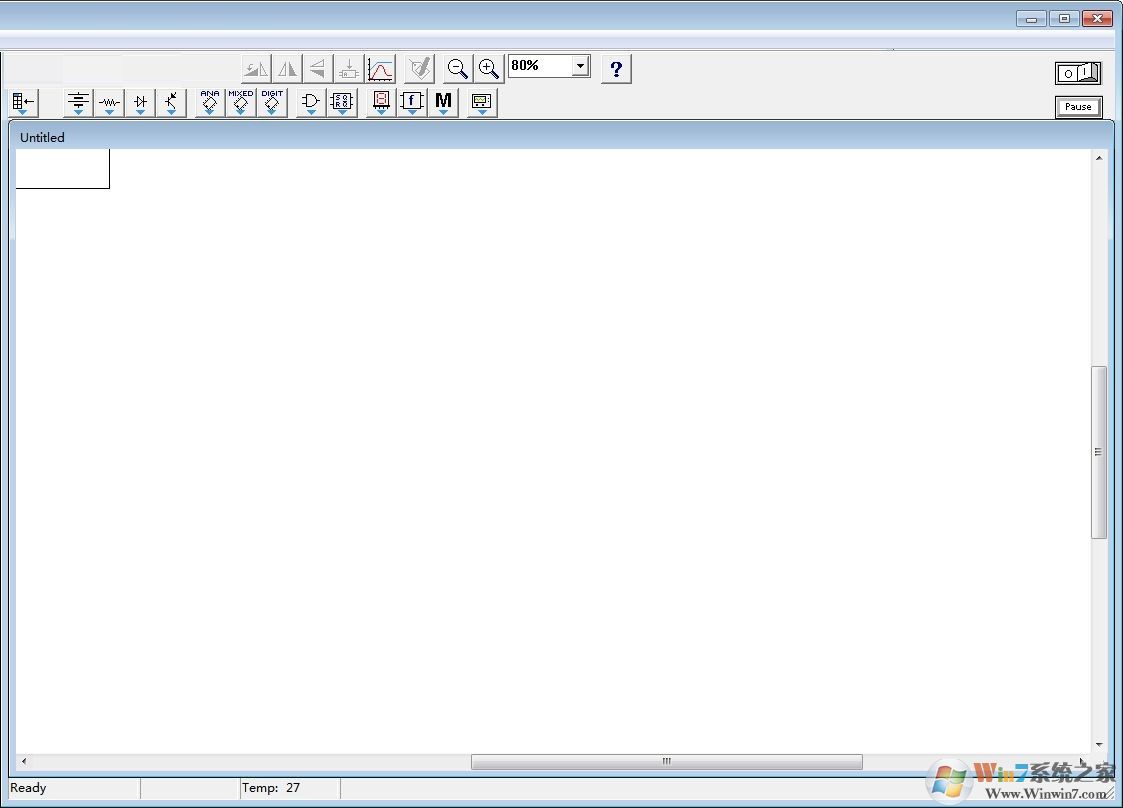Click the M macro component icon
The image size is (1123, 808).
[x=443, y=100]
